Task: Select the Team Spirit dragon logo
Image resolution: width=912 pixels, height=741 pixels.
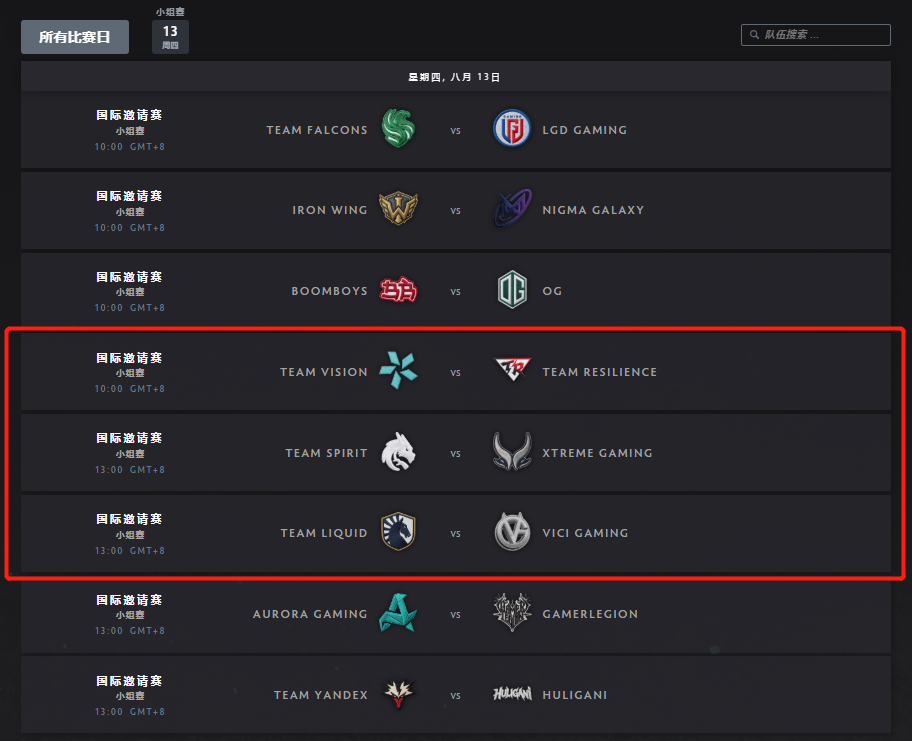Action: pos(398,451)
